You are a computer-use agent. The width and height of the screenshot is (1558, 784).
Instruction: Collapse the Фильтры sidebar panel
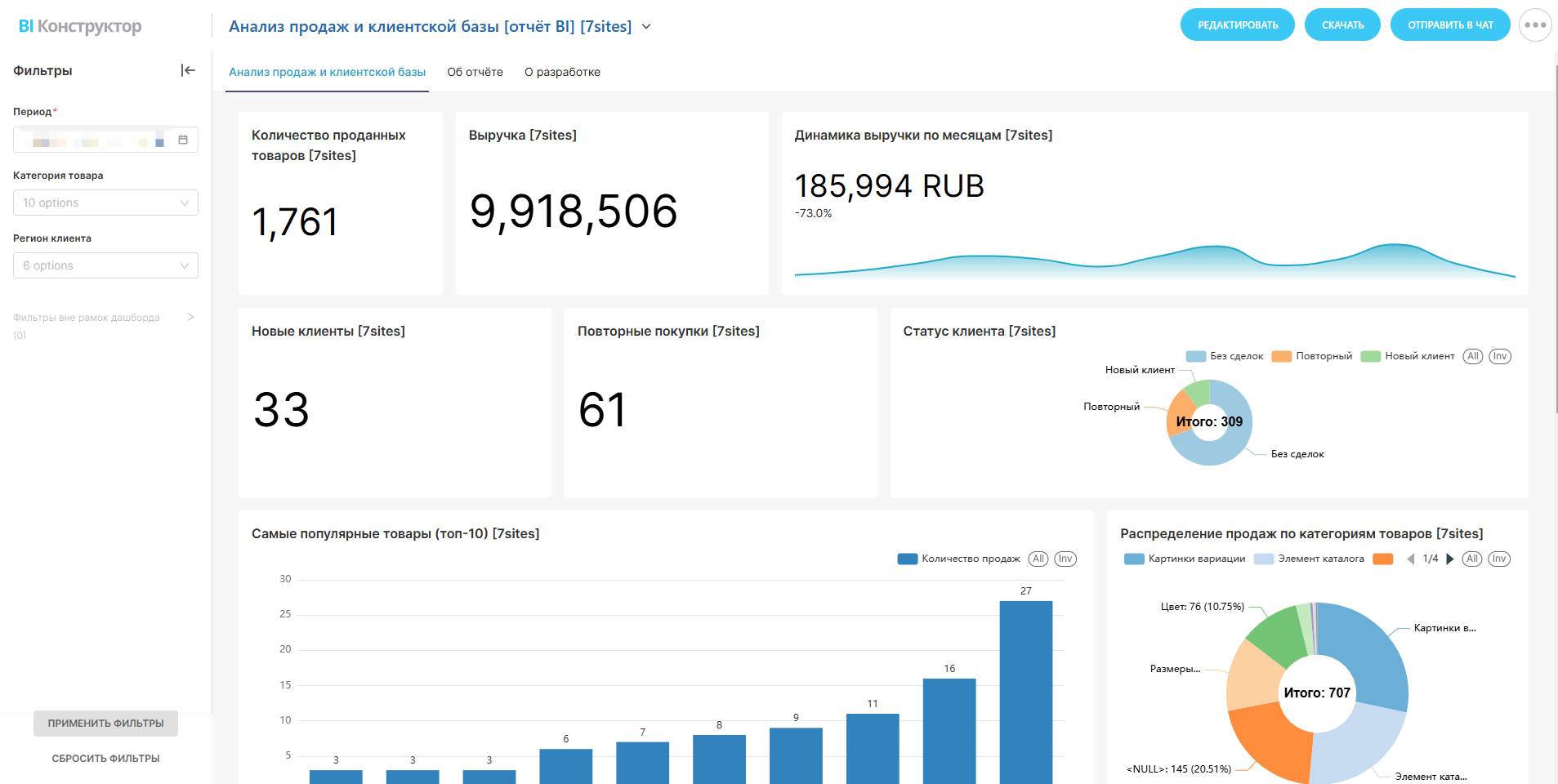coord(188,70)
